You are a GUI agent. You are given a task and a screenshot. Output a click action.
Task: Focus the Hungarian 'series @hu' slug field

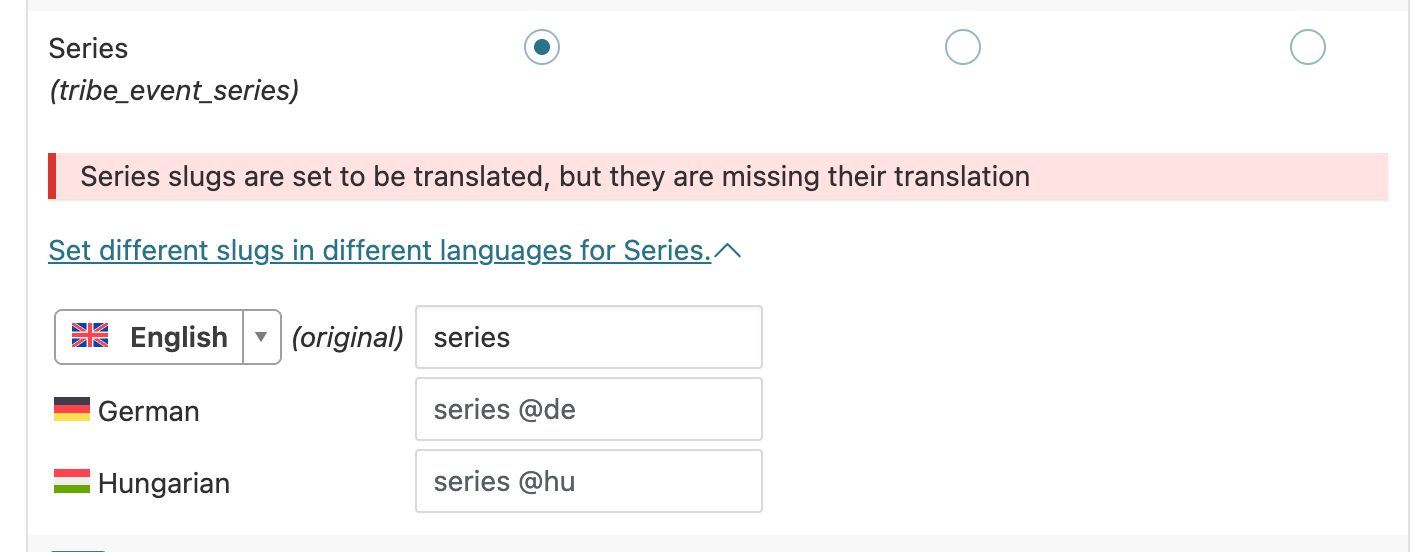point(588,481)
